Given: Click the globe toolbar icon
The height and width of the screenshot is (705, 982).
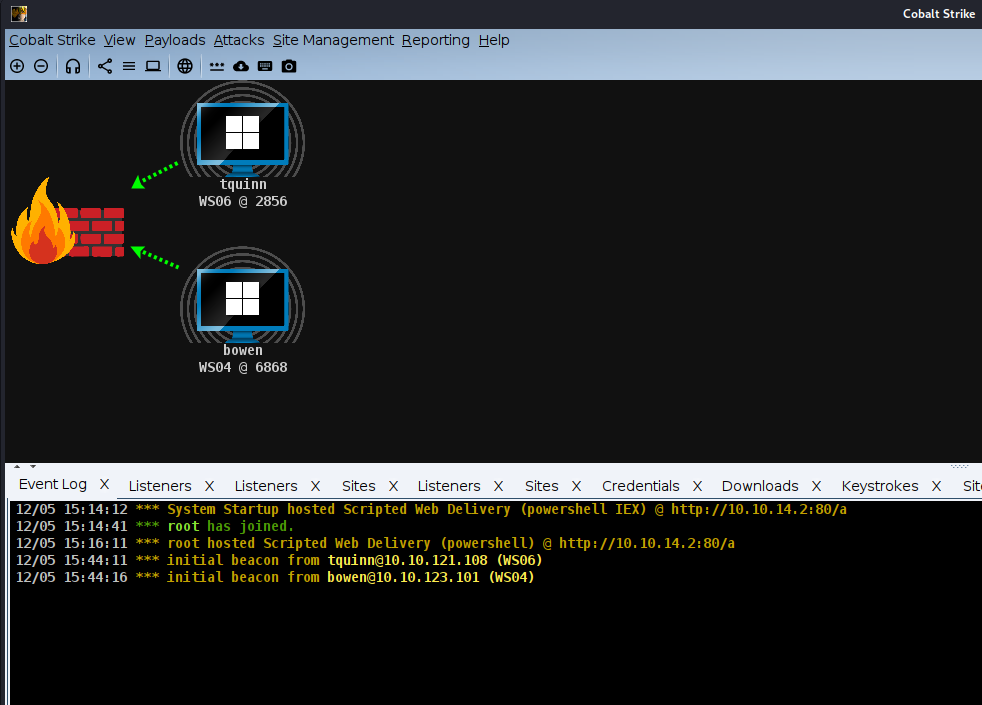Looking at the screenshot, I should [x=185, y=66].
